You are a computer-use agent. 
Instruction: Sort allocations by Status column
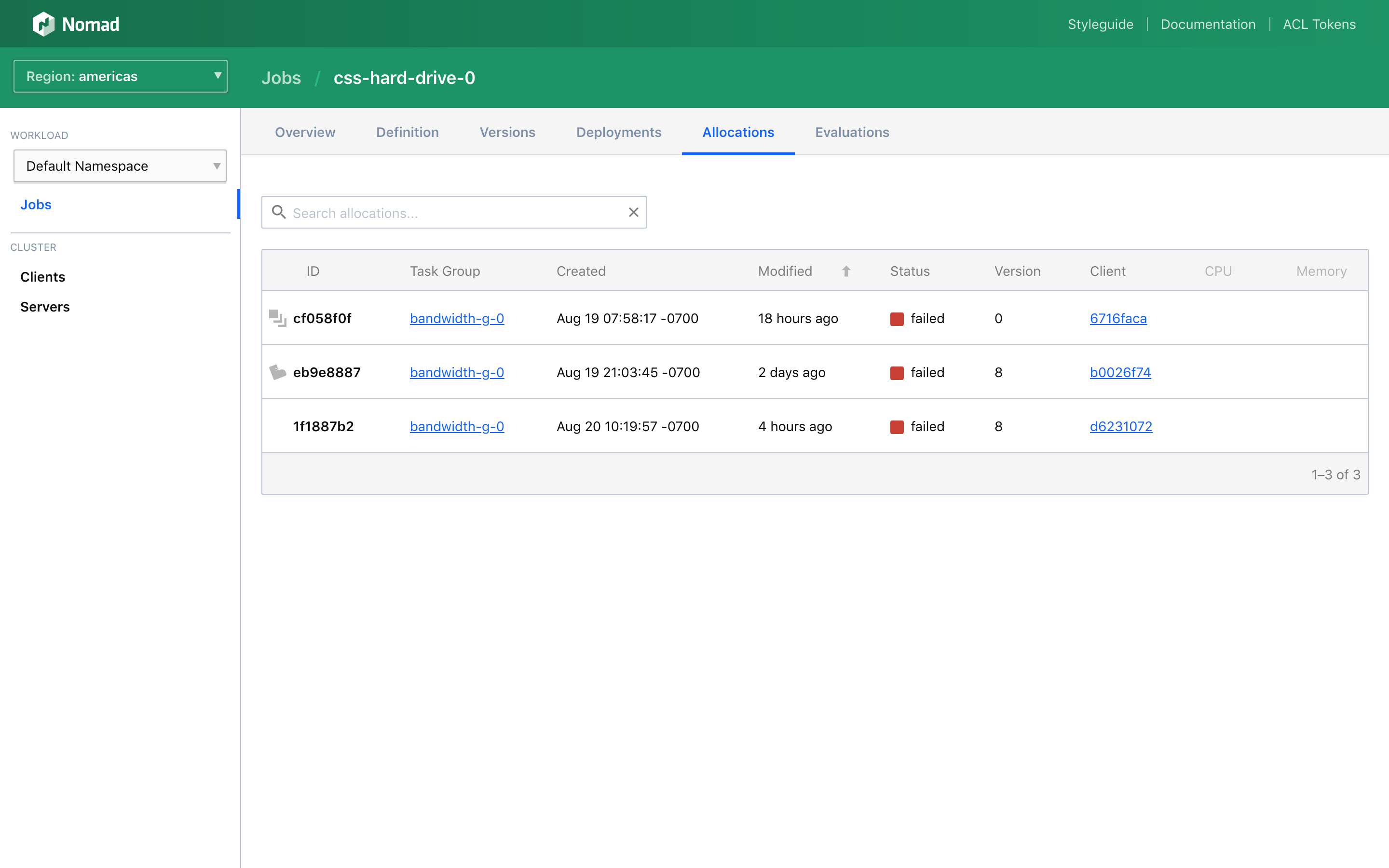pyautogui.click(x=910, y=271)
